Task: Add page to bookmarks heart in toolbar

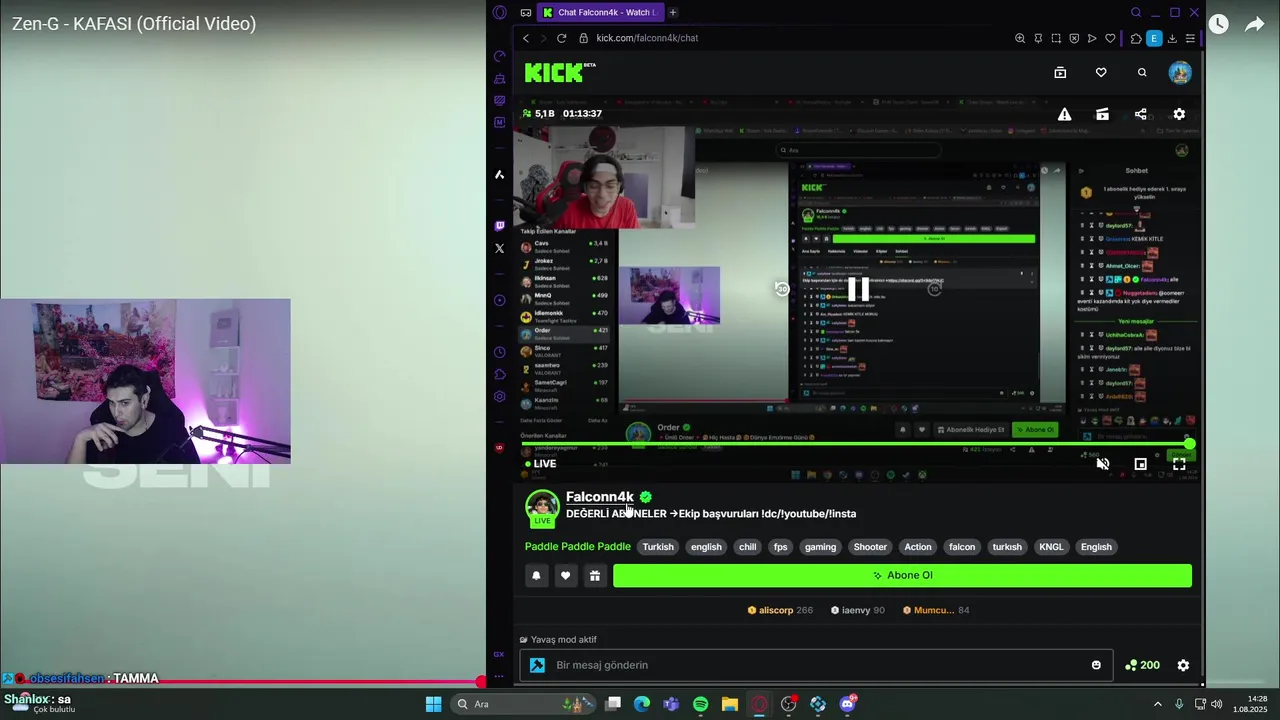Action: [1110, 38]
